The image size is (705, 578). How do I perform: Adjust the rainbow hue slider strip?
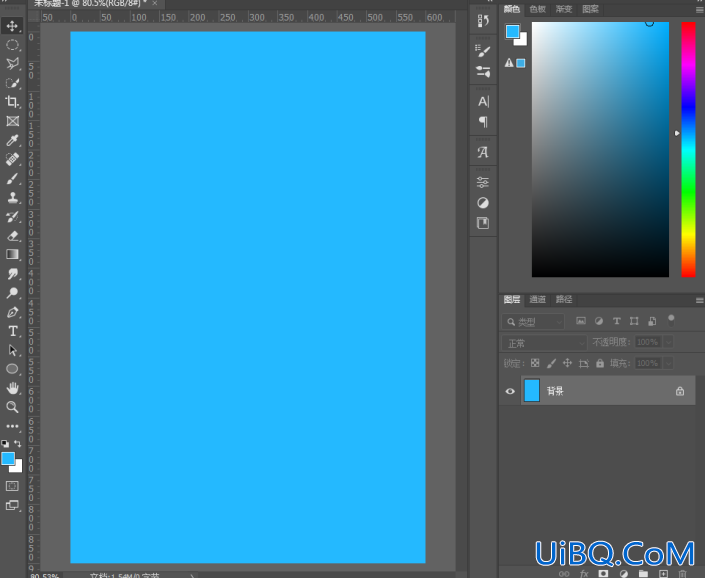tap(688, 149)
